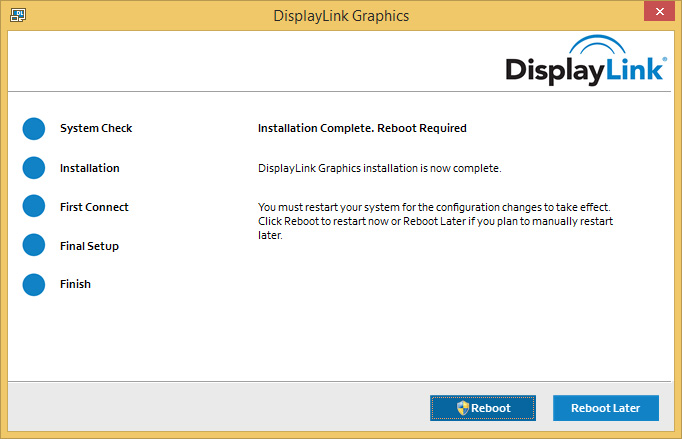The height and width of the screenshot is (439, 682).
Task: Select the Finish step label
Action: point(75,284)
